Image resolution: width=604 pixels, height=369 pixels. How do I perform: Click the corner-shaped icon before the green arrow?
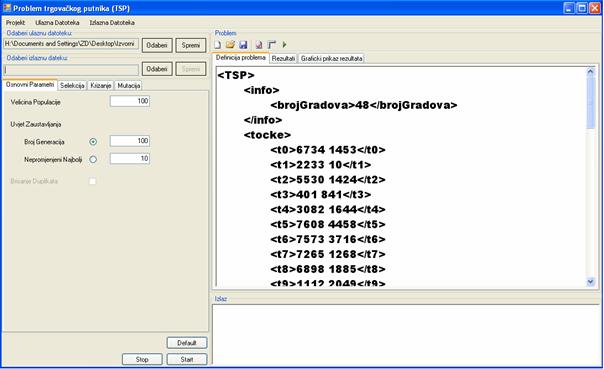(272, 45)
